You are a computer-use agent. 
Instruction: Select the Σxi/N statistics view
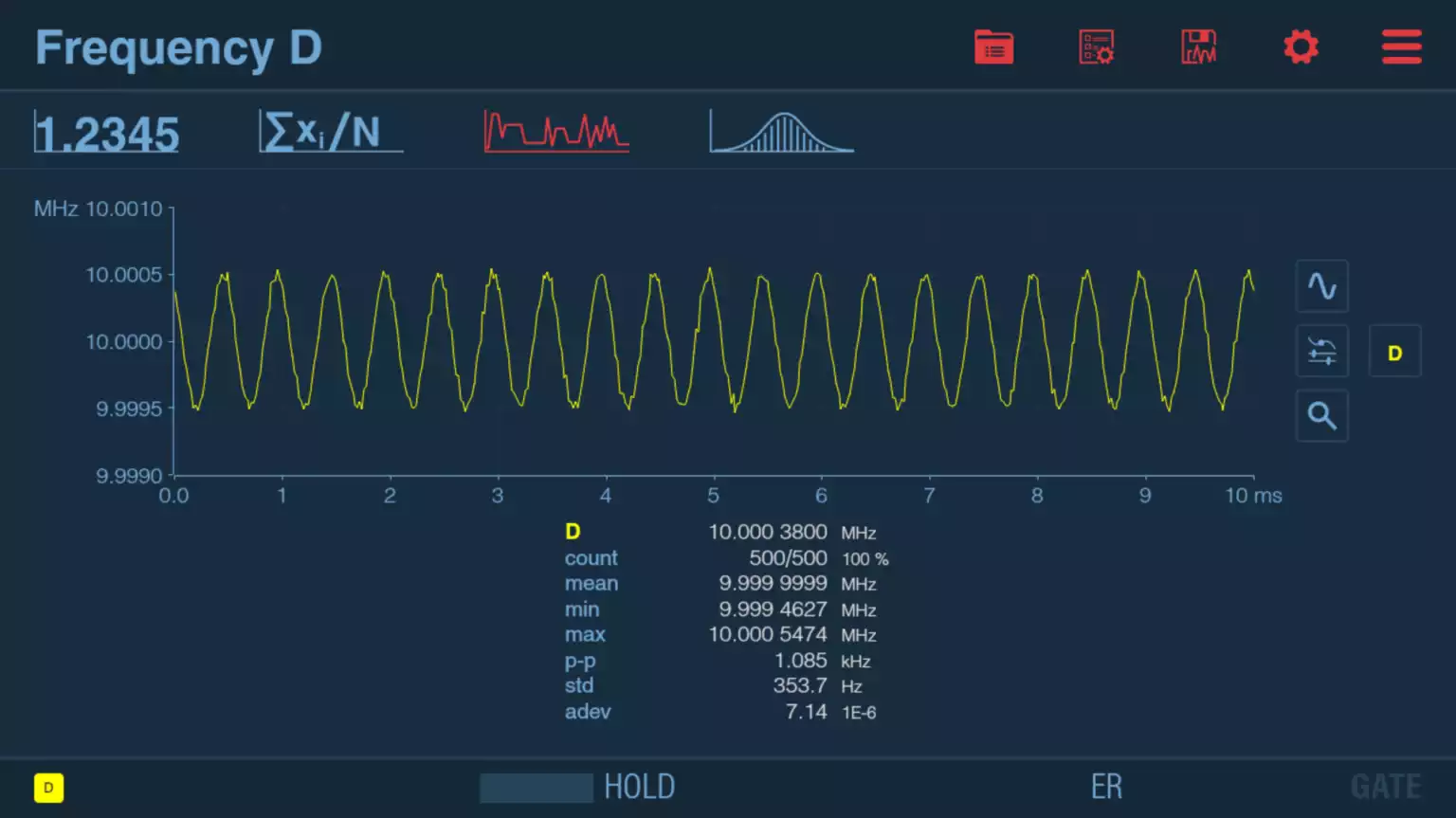(x=330, y=132)
